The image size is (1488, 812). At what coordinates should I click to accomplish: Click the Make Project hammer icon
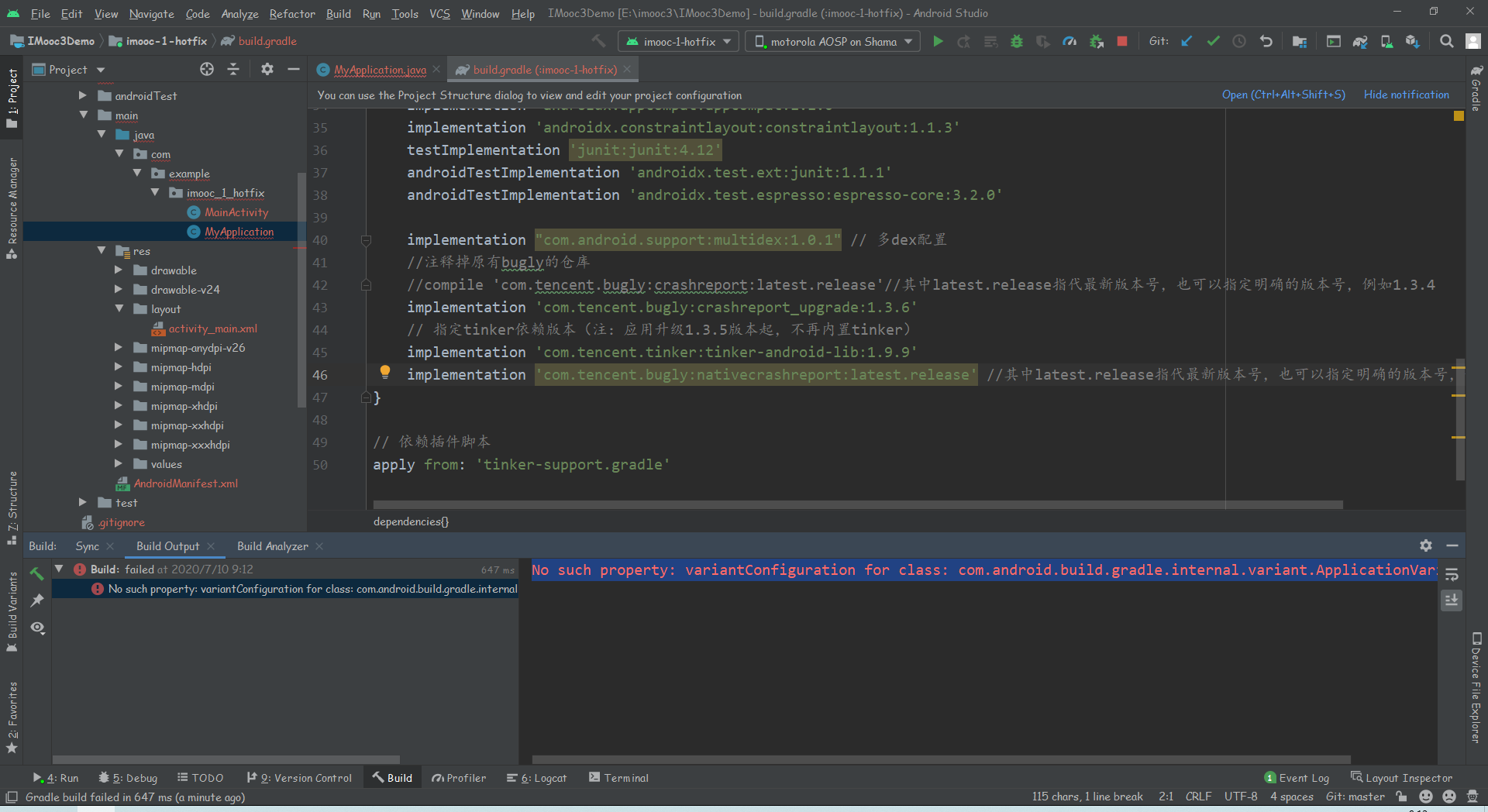click(598, 41)
